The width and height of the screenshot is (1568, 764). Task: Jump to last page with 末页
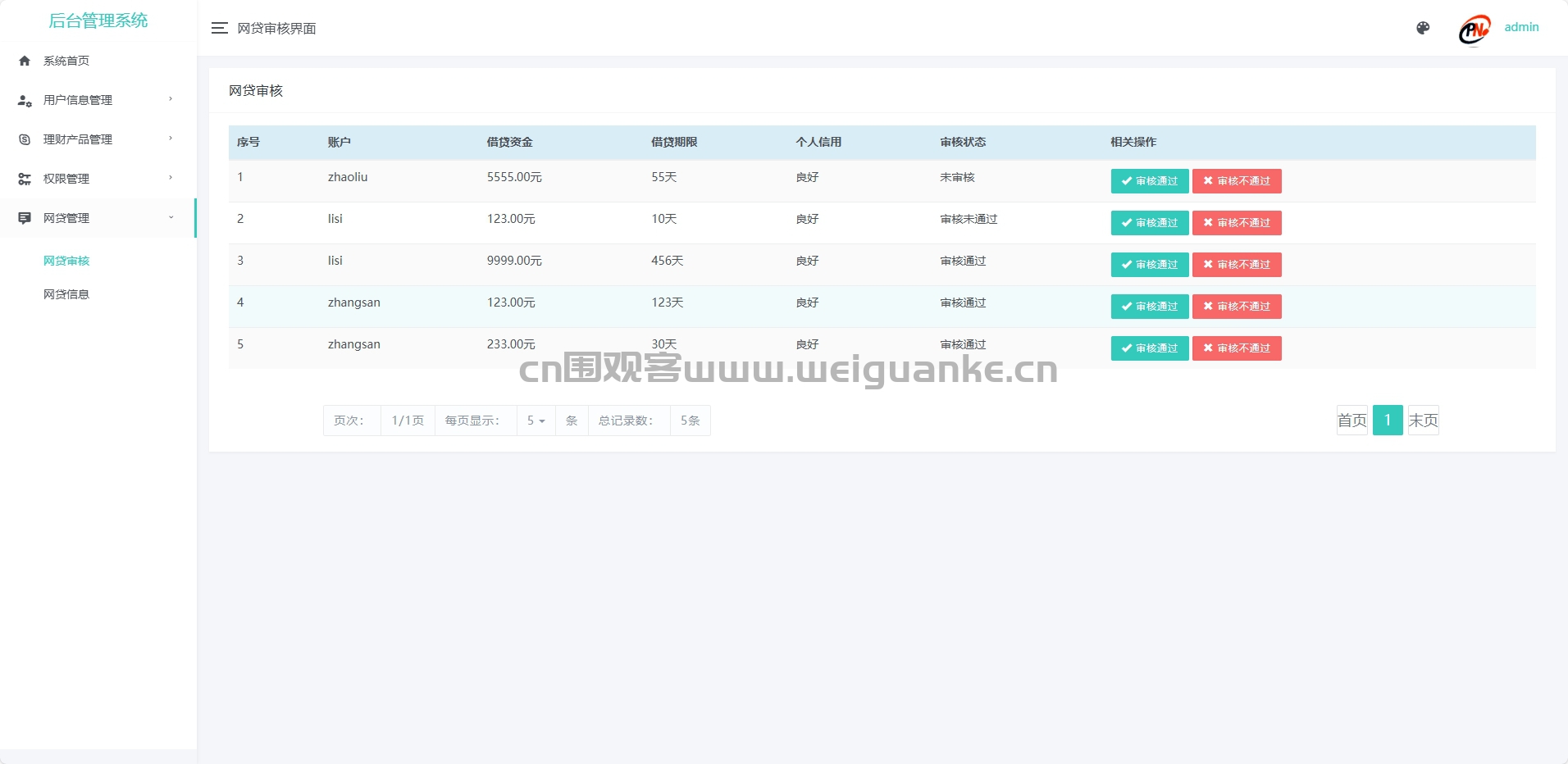pos(1424,421)
